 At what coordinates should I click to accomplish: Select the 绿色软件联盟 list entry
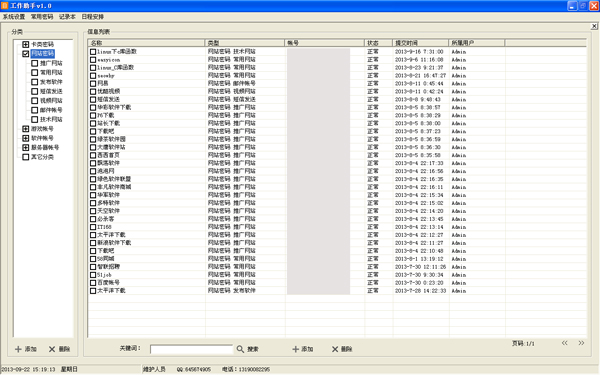pos(114,179)
